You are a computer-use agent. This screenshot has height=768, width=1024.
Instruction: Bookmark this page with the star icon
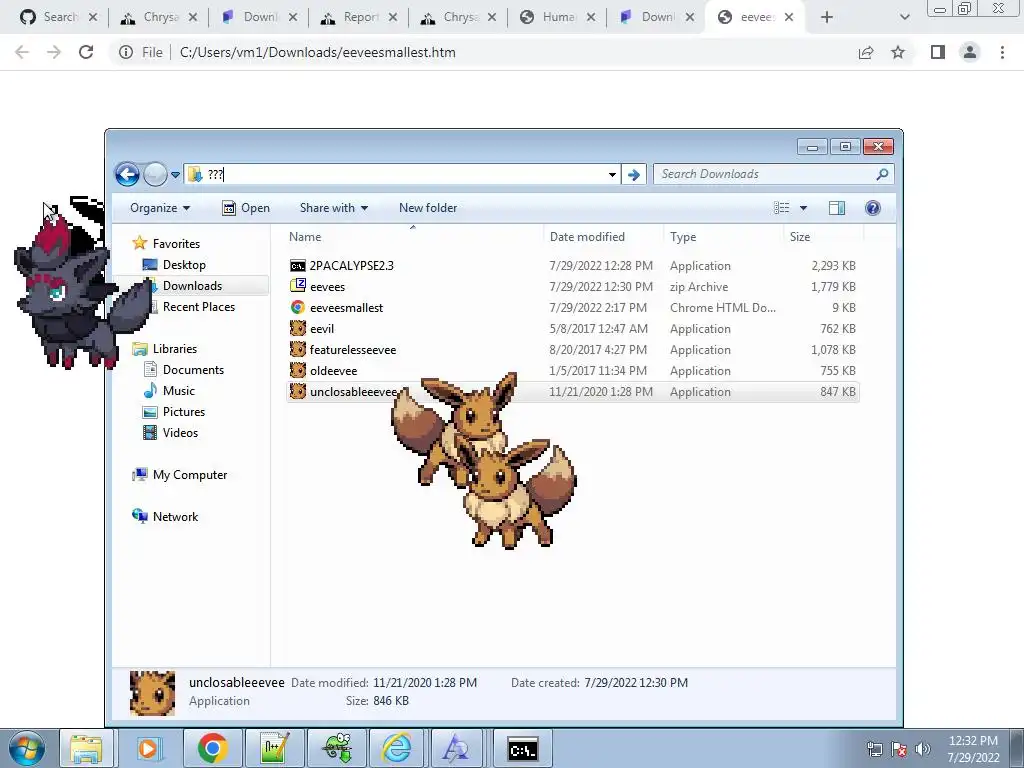[x=898, y=52]
